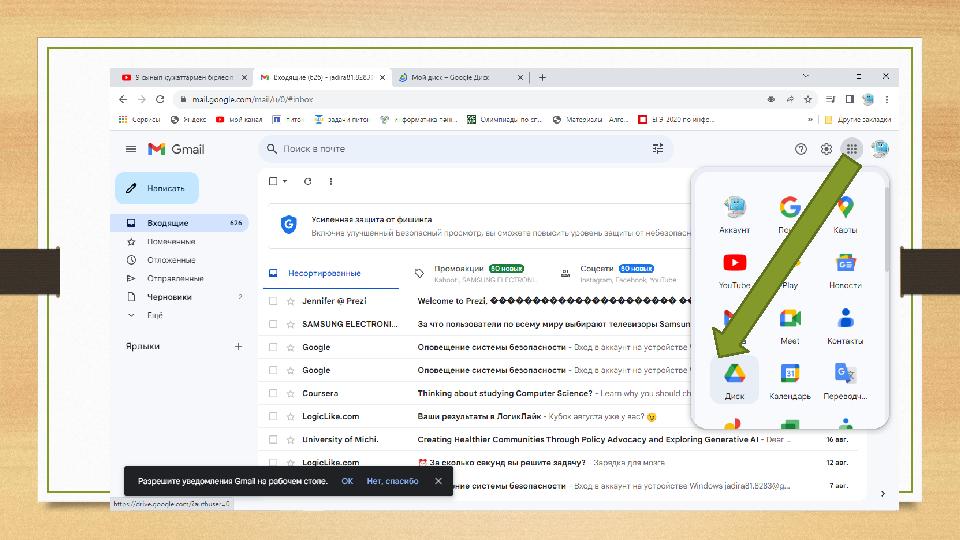Image resolution: width=960 pixels, height=540 pixels.
Task: Open the select-all dropdown arrow
Action: pyautogui.click(x=285, y=181)
